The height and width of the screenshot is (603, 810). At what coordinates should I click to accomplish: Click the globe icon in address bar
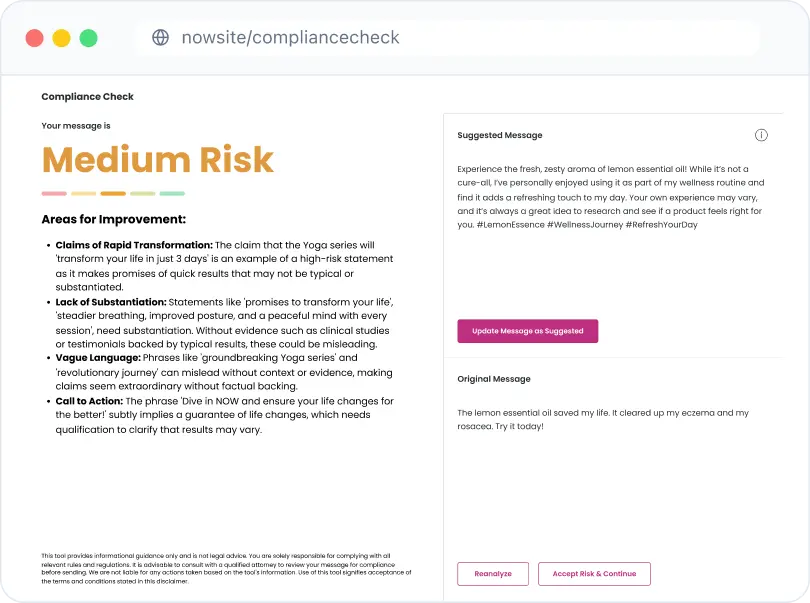coord(160,38)
